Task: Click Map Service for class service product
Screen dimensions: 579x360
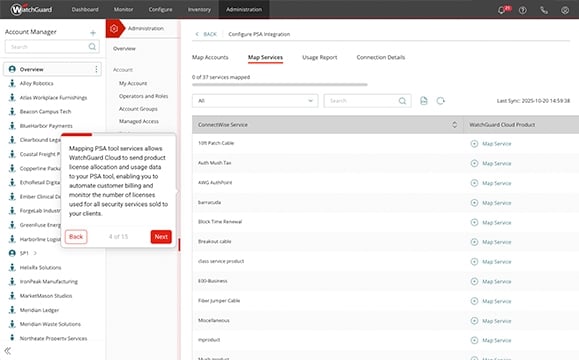Action: pos(497,262)
